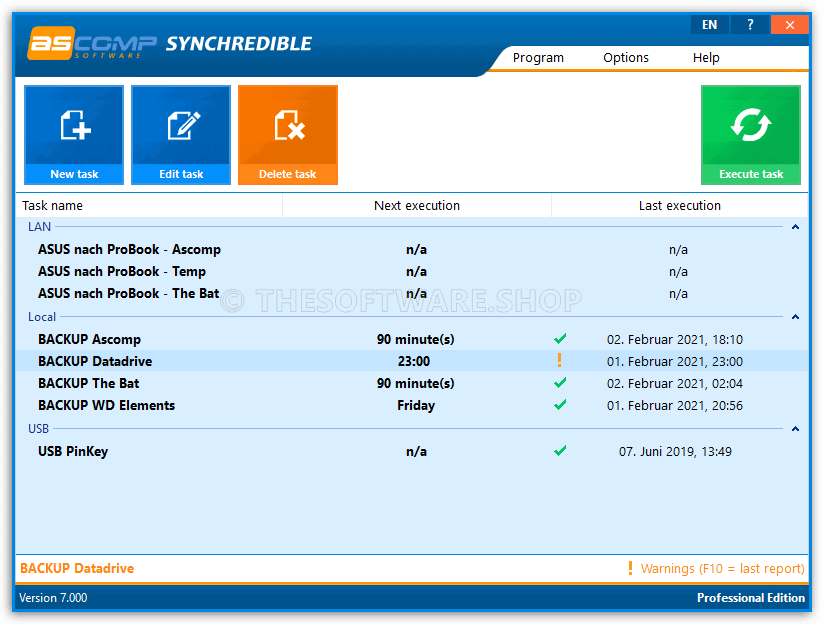Click '90 minute(s)' on BACKUP Ascomp row
This screenshot has height=624, width=824.
416,340
